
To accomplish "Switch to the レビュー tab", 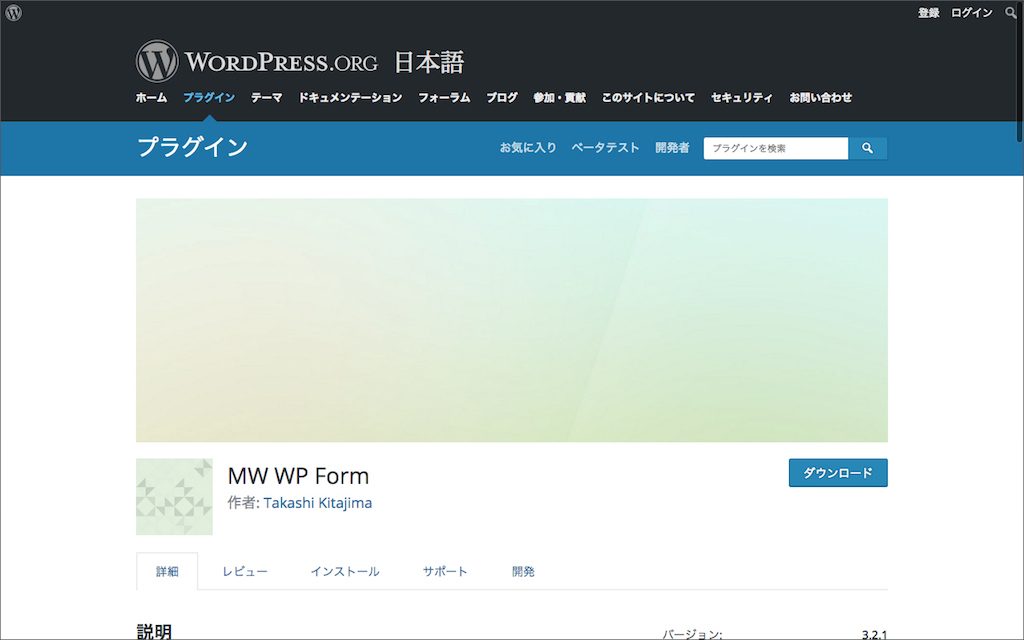I will click(245, 571).
